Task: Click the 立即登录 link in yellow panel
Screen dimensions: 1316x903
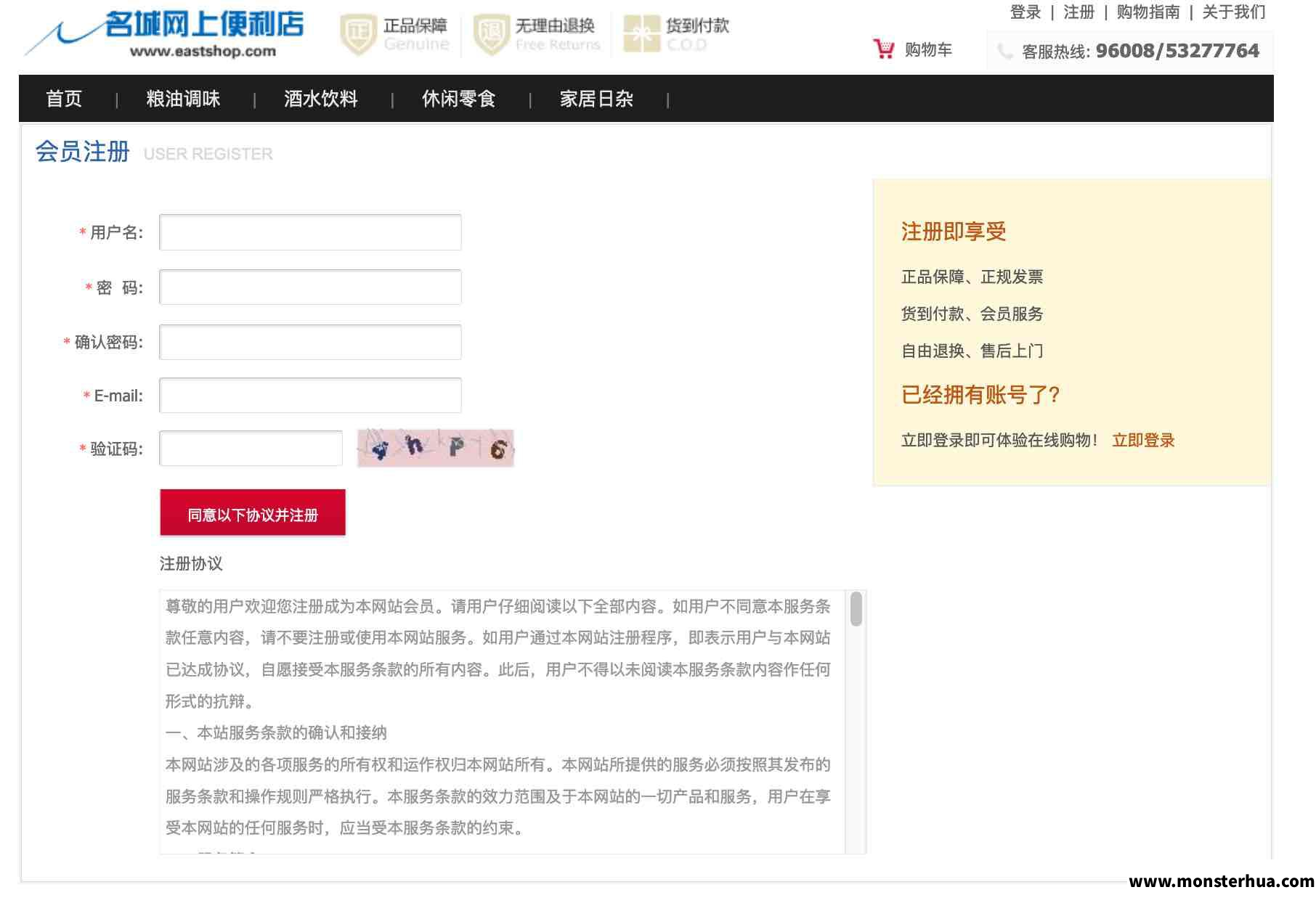Action: (x=1143, y=440)
